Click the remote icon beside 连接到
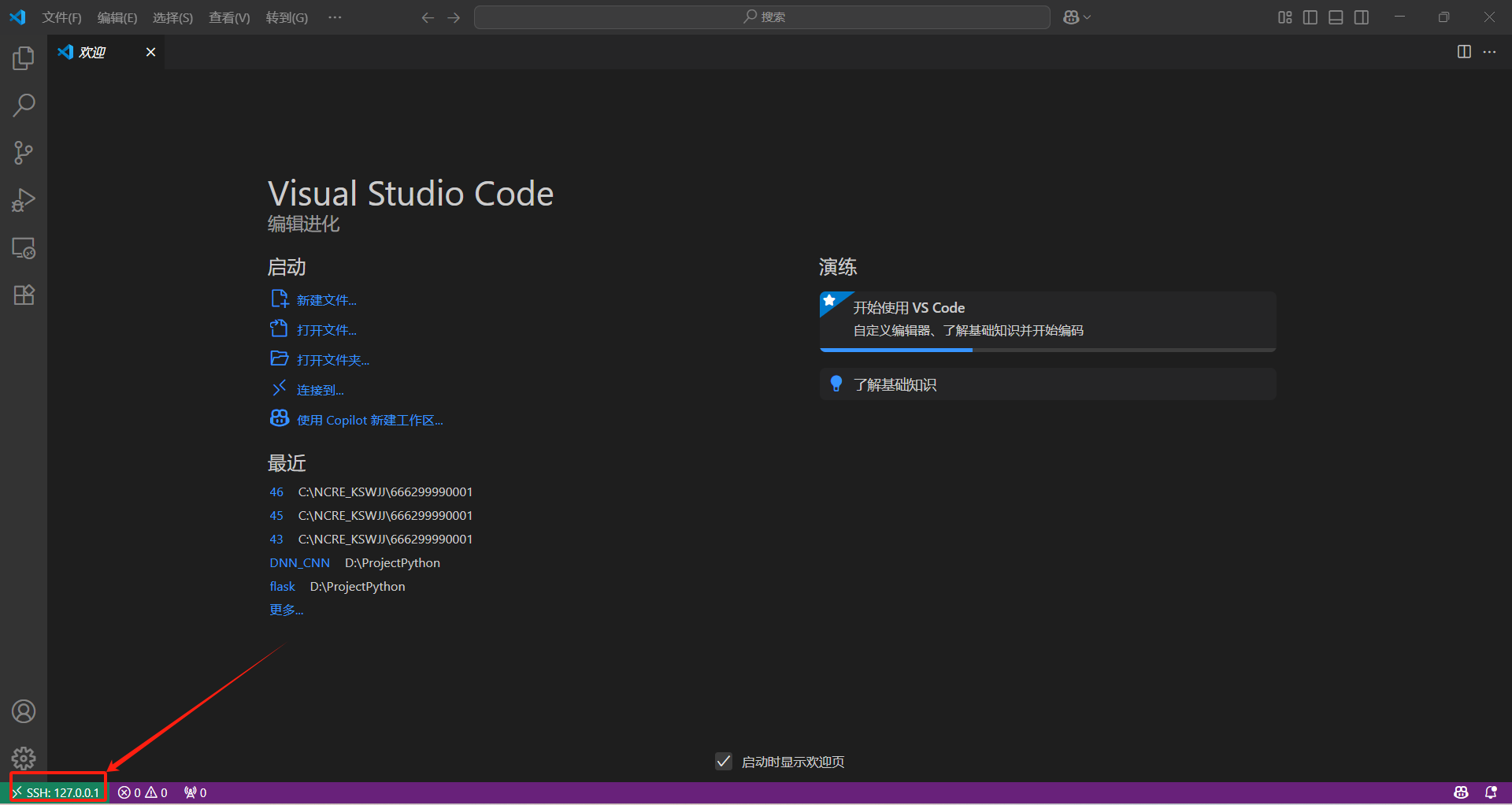The image size is (1512, 805). pos(280,388)
